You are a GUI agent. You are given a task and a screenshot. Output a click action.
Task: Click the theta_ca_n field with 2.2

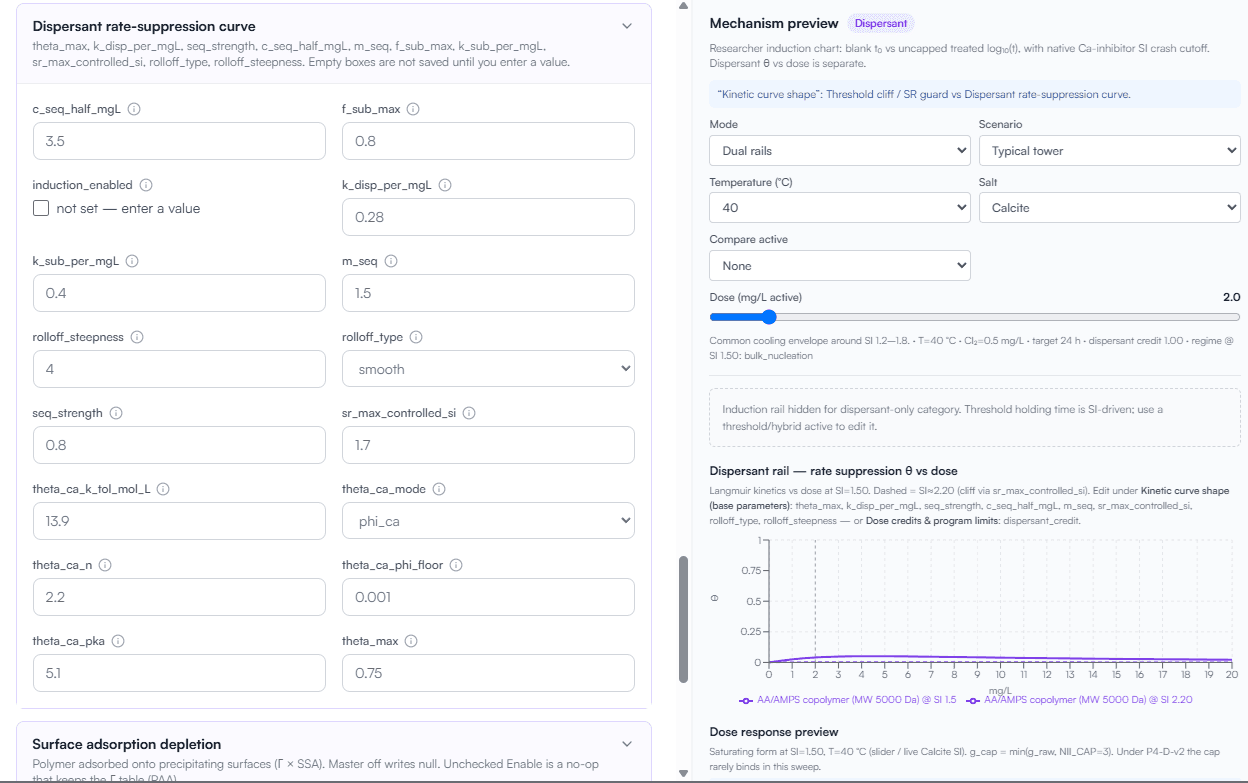click(179, 597)
